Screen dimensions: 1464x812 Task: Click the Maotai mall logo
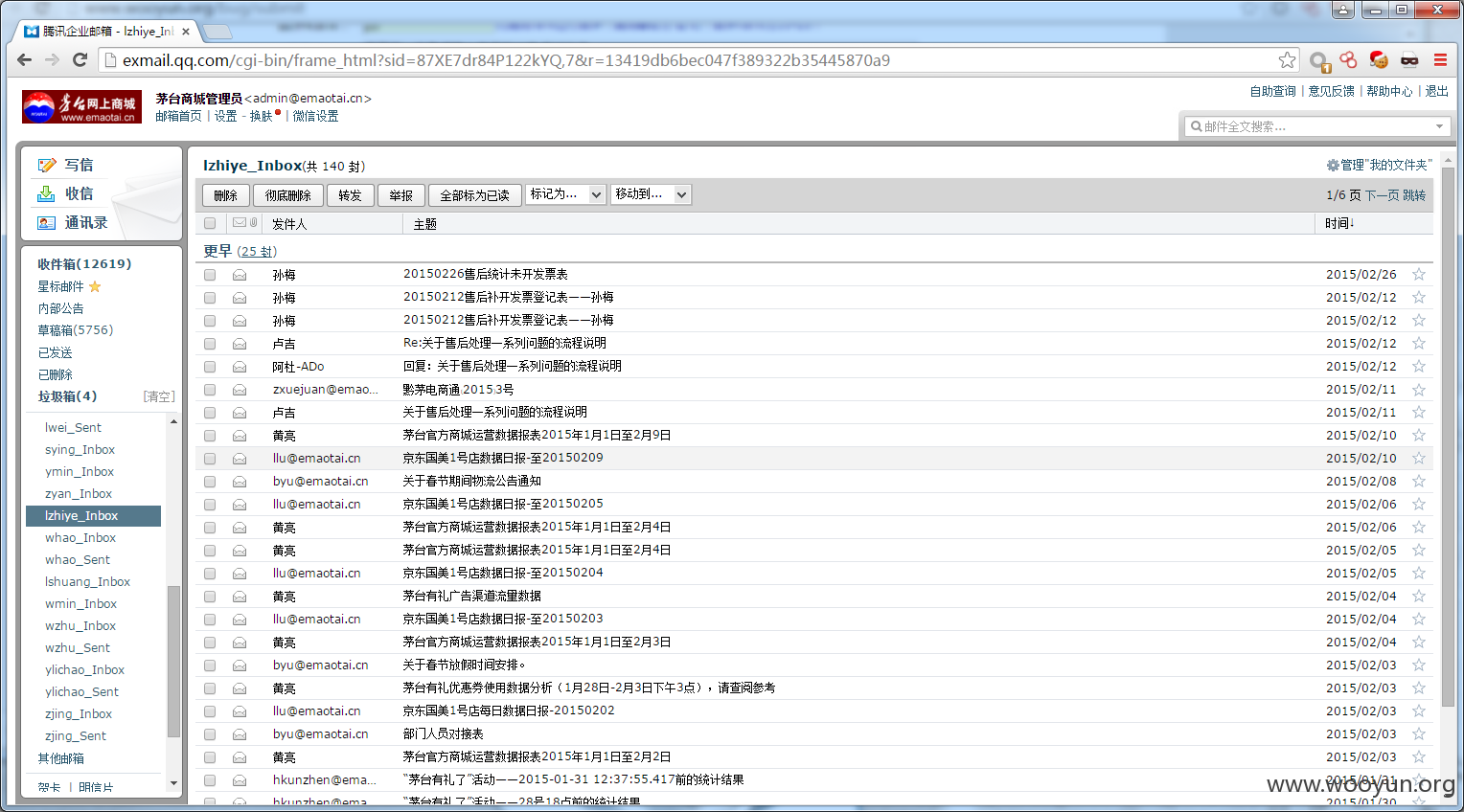click(81, 106)
